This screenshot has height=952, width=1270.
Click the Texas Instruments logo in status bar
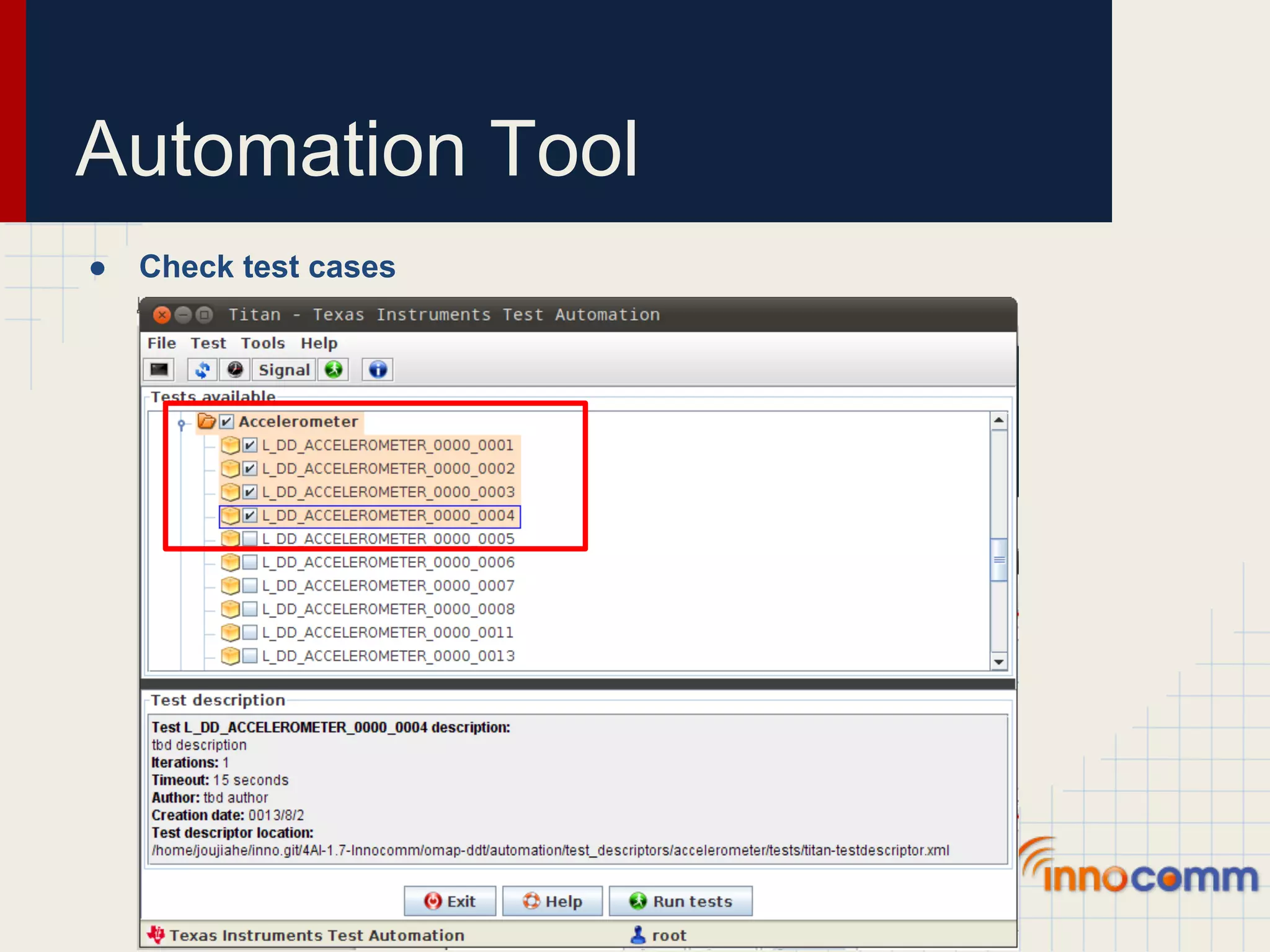click(156, 935)
